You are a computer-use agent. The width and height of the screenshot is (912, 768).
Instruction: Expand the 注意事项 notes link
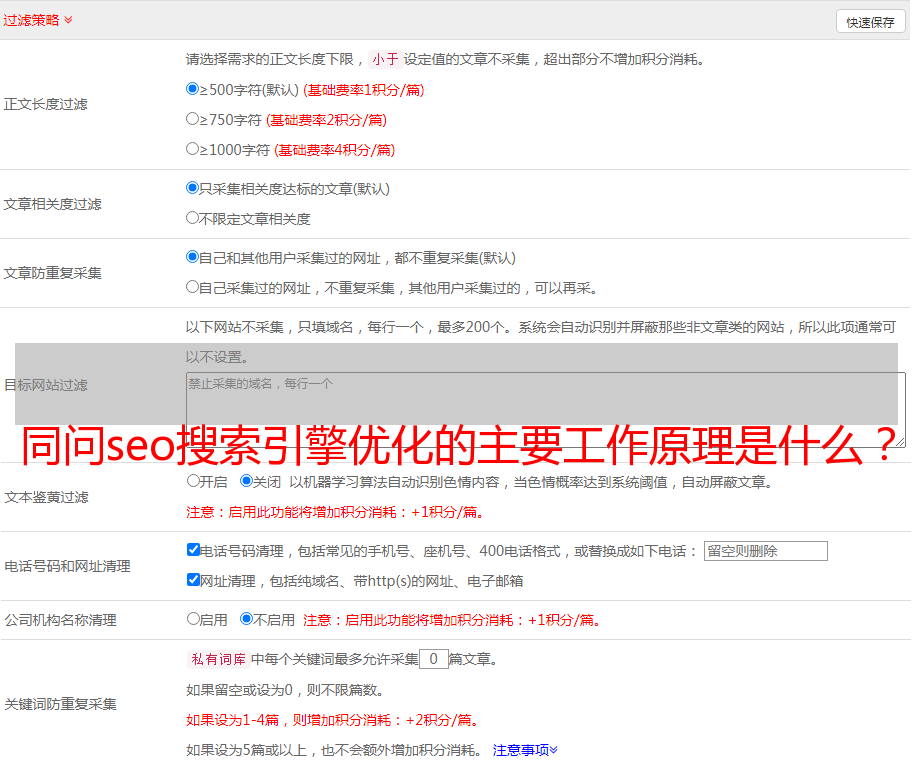525,750
